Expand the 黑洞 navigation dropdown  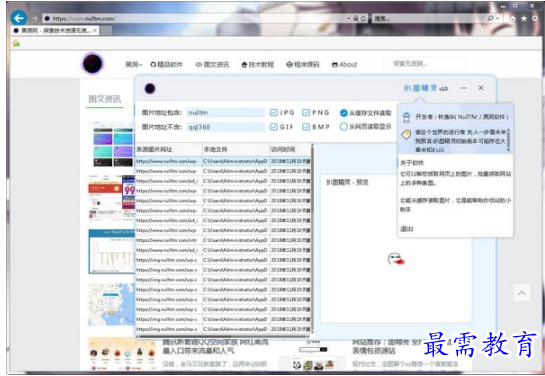coord(133,64)
